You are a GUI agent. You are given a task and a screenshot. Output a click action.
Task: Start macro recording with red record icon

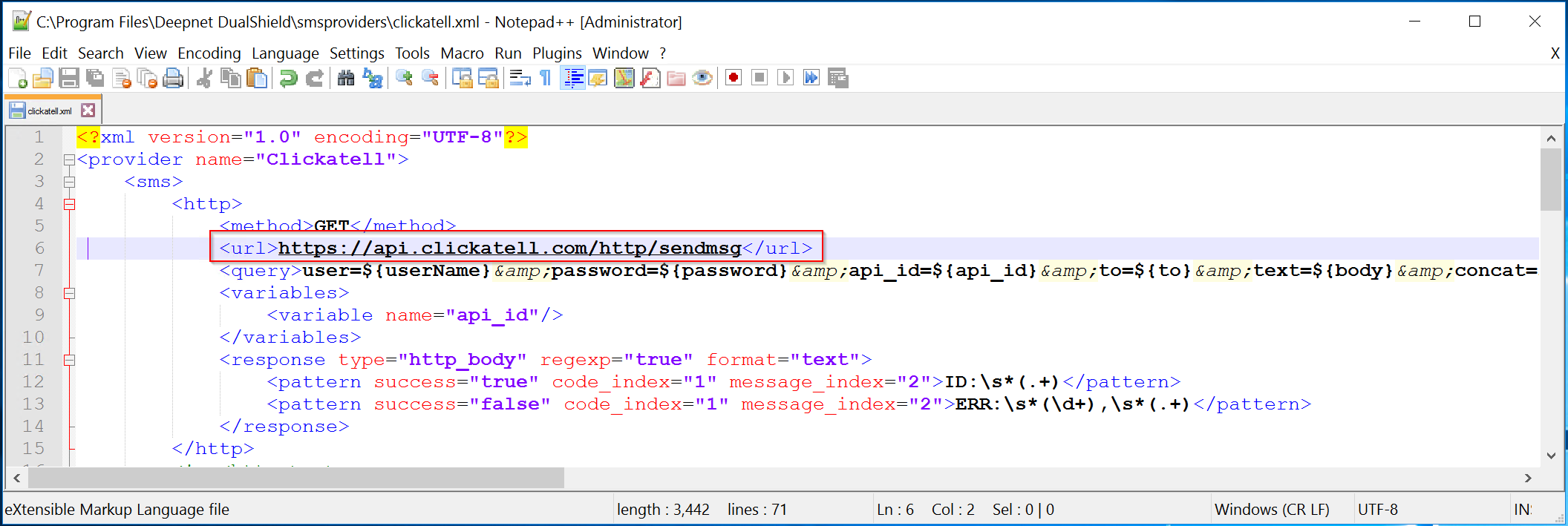click(x=734, y=78)
